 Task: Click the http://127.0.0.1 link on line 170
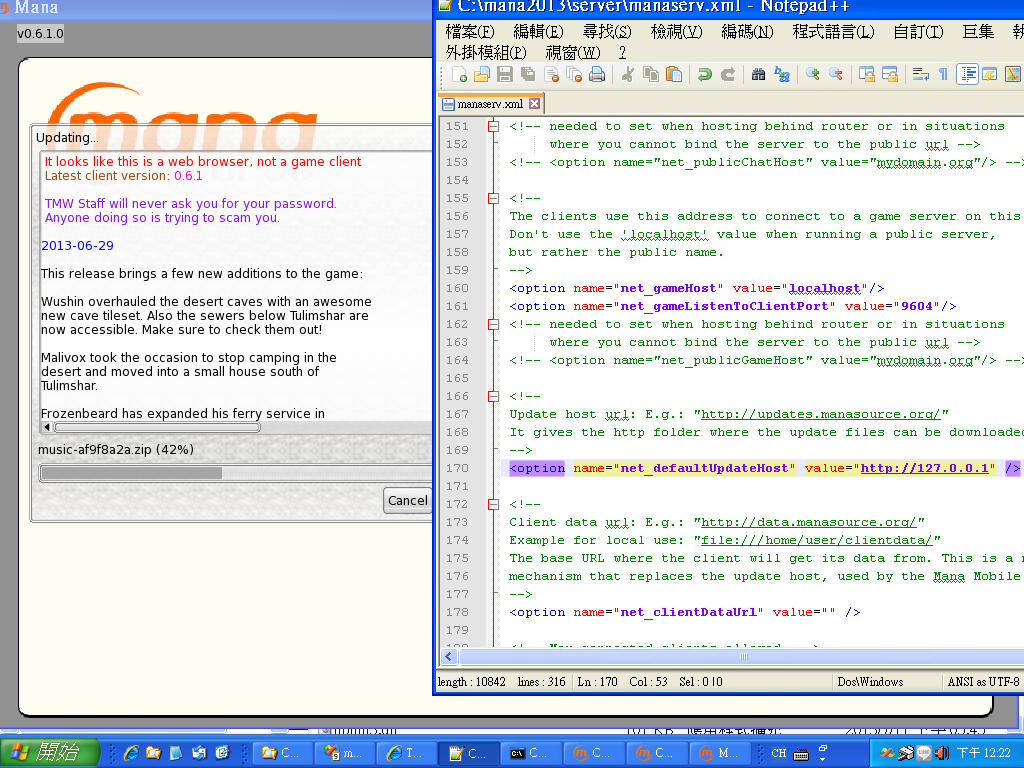click(x=924, y=468)
